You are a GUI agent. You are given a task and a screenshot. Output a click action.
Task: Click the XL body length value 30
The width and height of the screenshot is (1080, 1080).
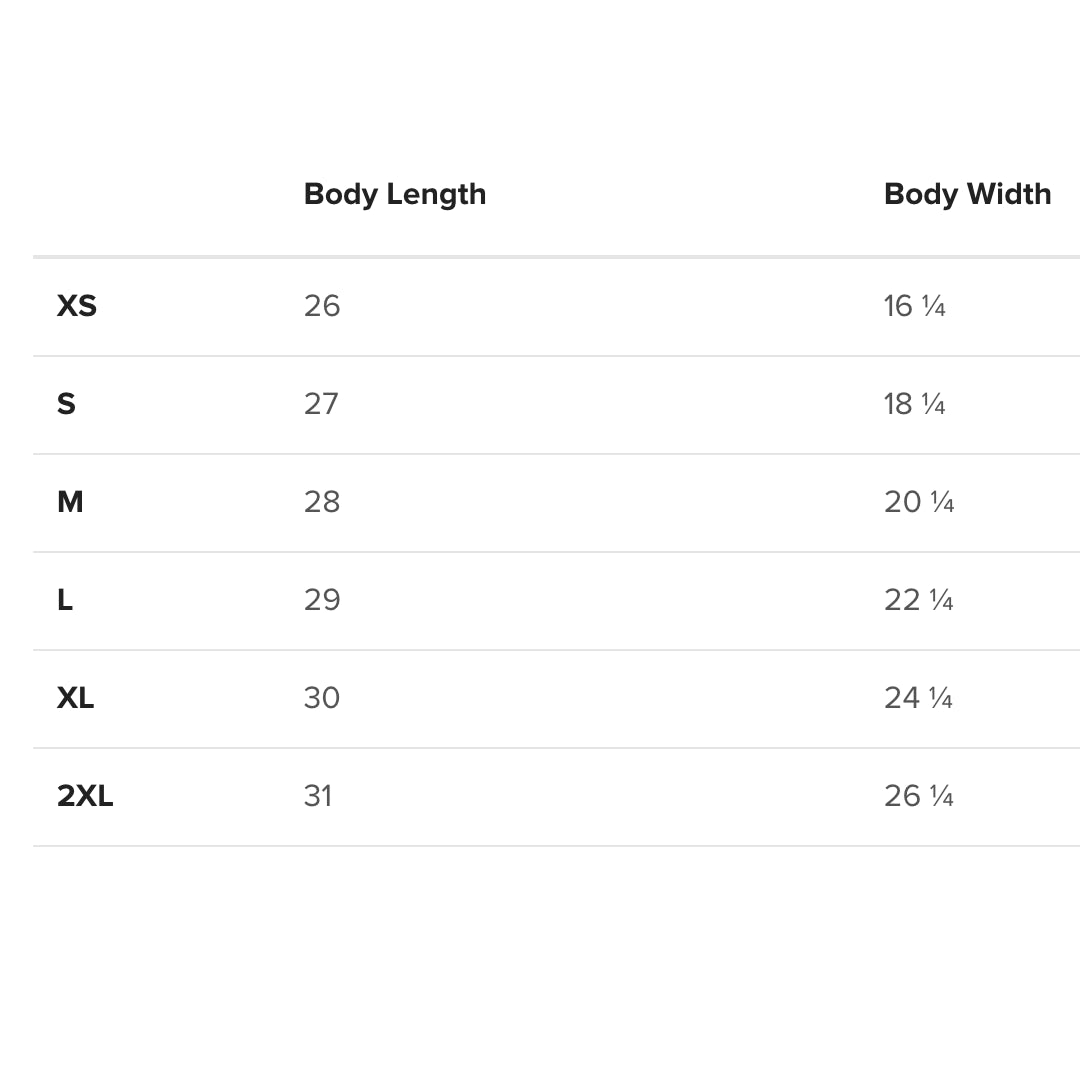322,698
